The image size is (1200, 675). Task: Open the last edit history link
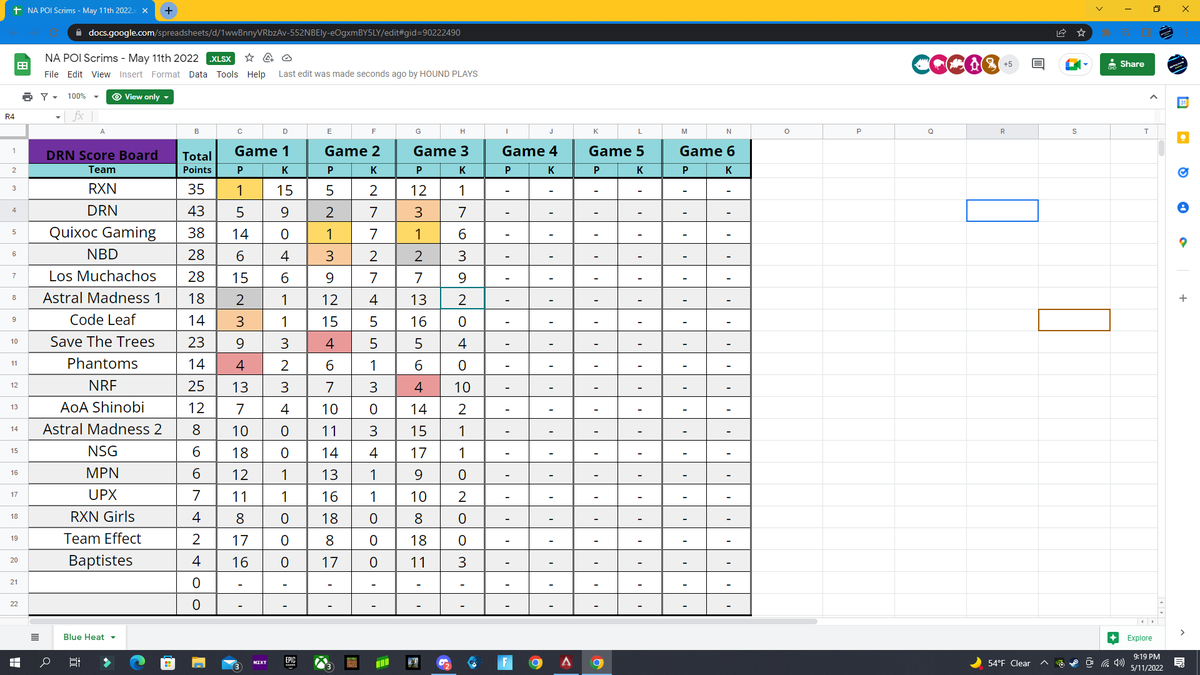(378, 74)
